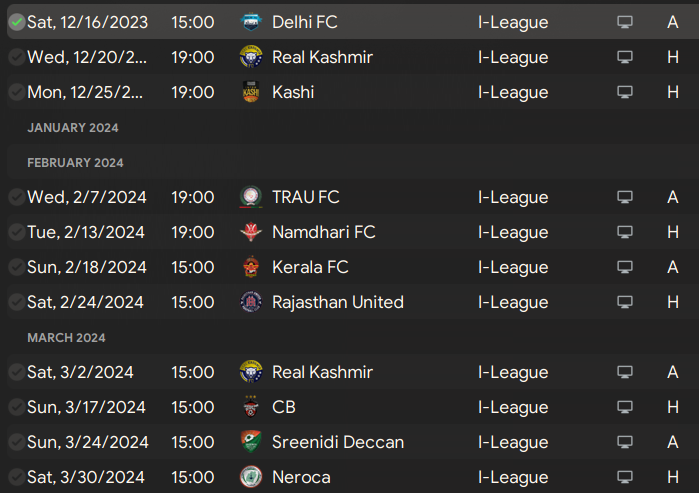Toggle the checkmark beside 3/17/2024 CB fixture
Screen dimensions: 699x493
click(x=16, y=407)
